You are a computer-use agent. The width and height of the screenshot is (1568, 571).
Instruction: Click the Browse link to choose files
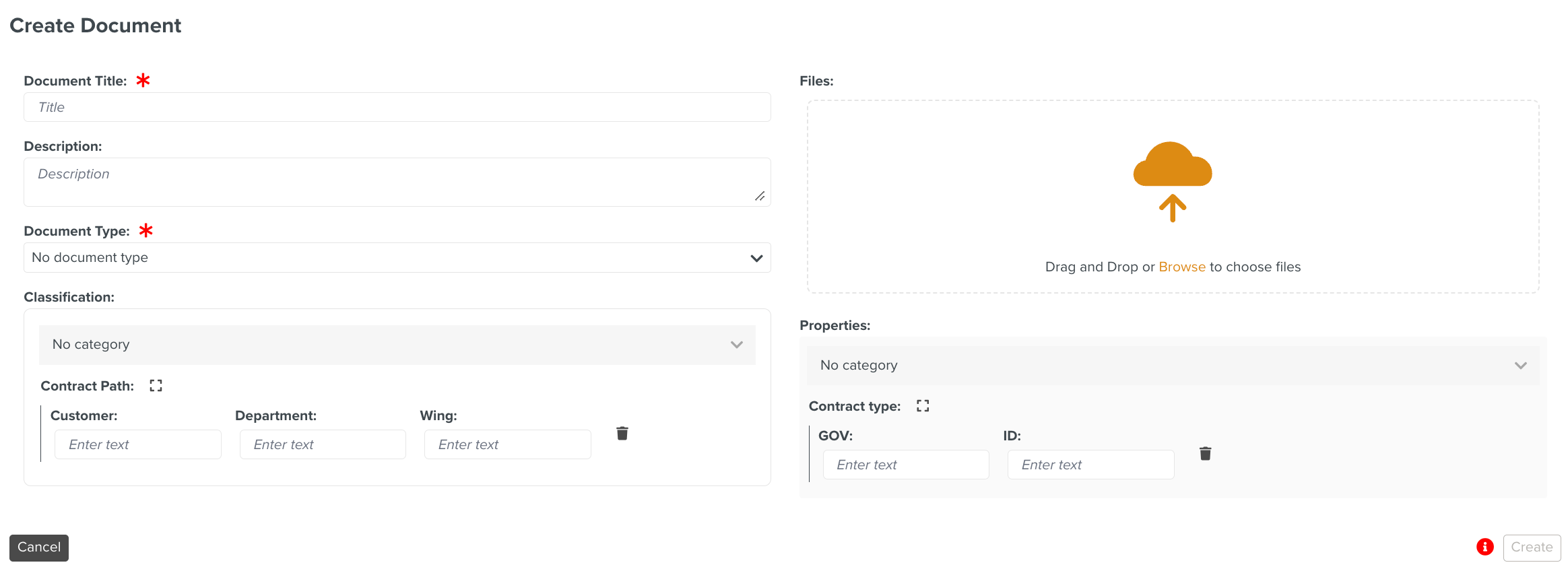coord(1181,267)
